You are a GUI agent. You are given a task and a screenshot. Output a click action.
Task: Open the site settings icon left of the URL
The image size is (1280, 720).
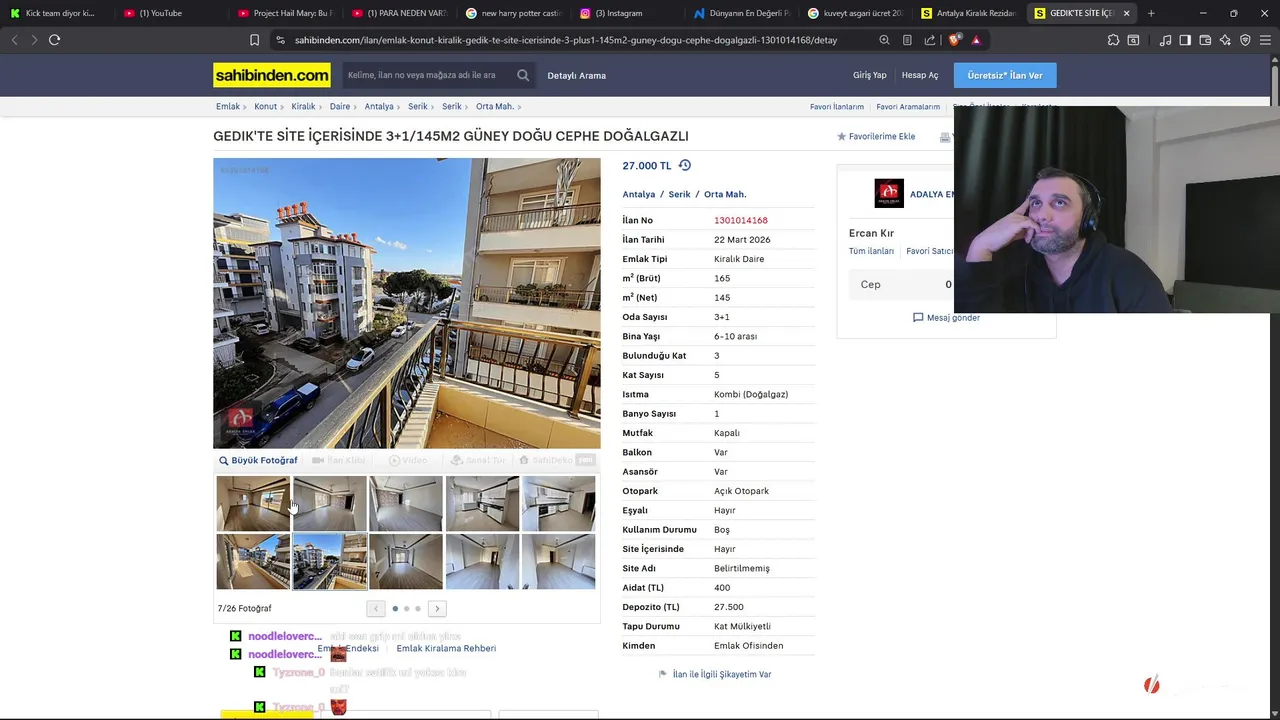tap(280, 40)
